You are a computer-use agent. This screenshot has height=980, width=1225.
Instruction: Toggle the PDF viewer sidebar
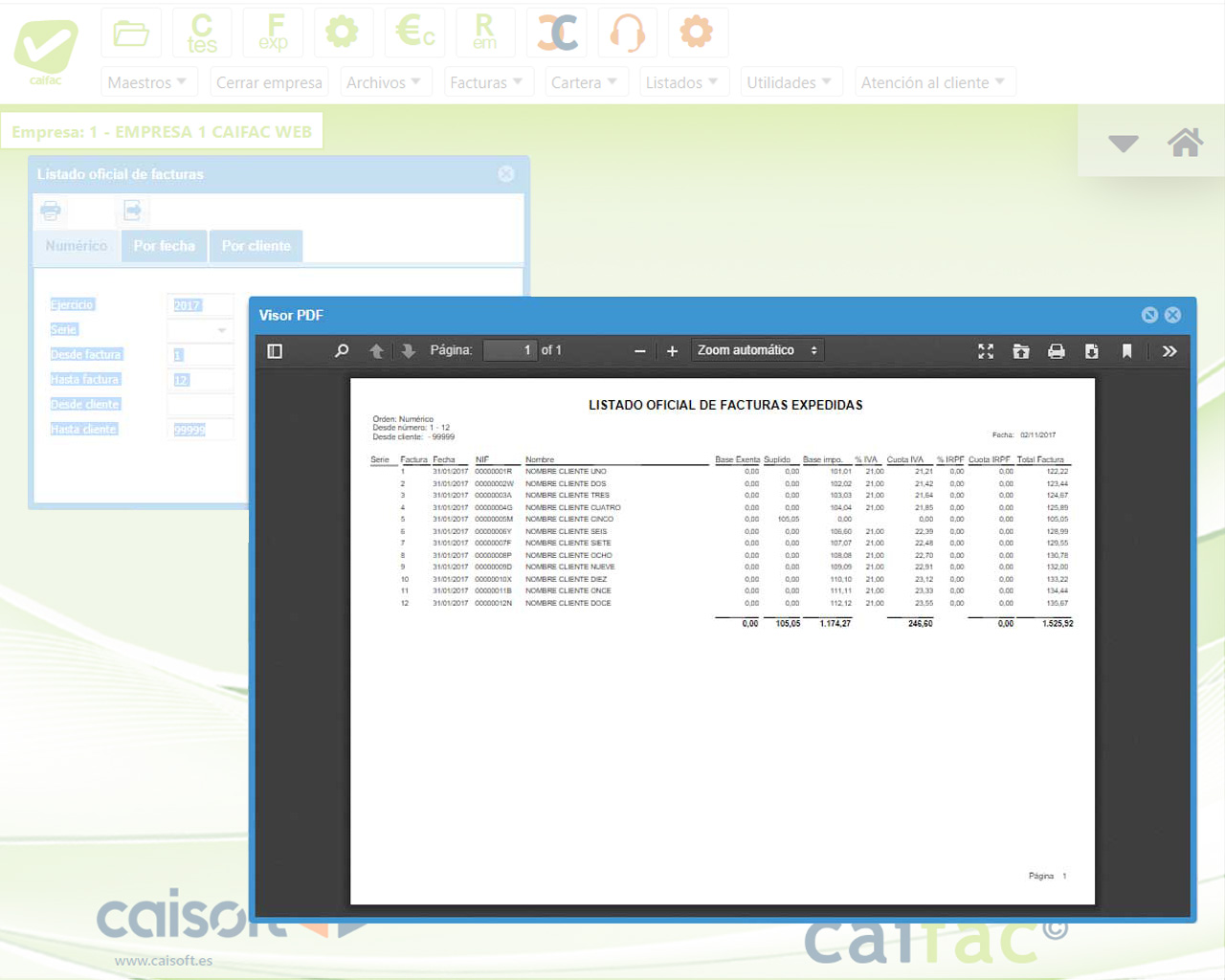275,351
